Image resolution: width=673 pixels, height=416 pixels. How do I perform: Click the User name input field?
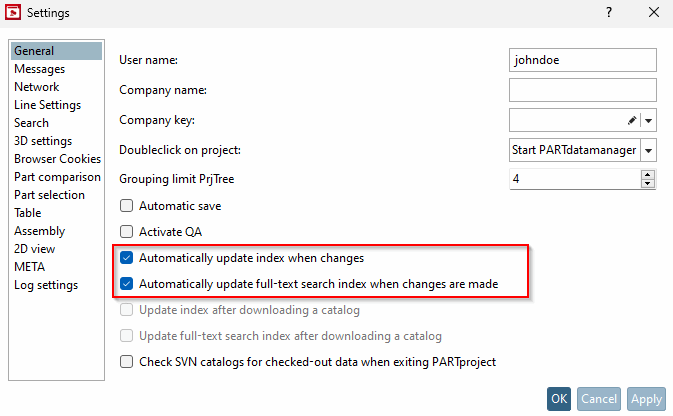tap(582, 60)
